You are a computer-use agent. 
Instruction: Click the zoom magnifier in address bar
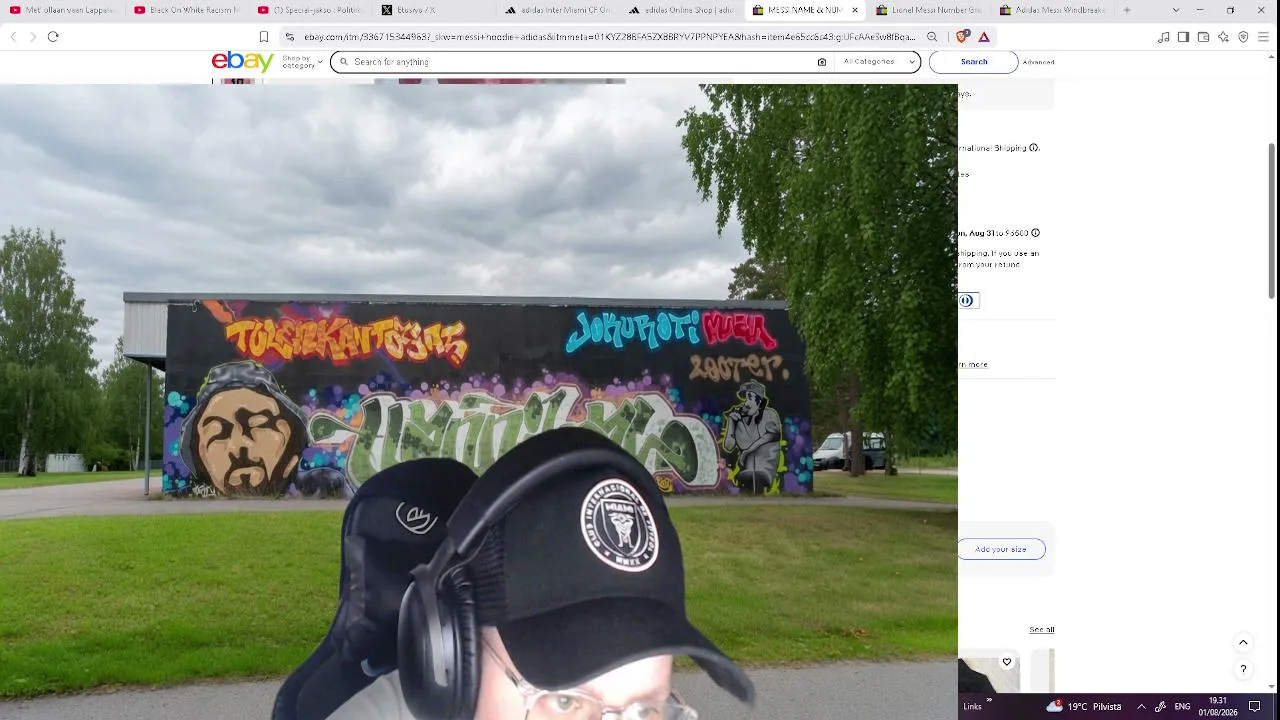click(x=932, y=37)
